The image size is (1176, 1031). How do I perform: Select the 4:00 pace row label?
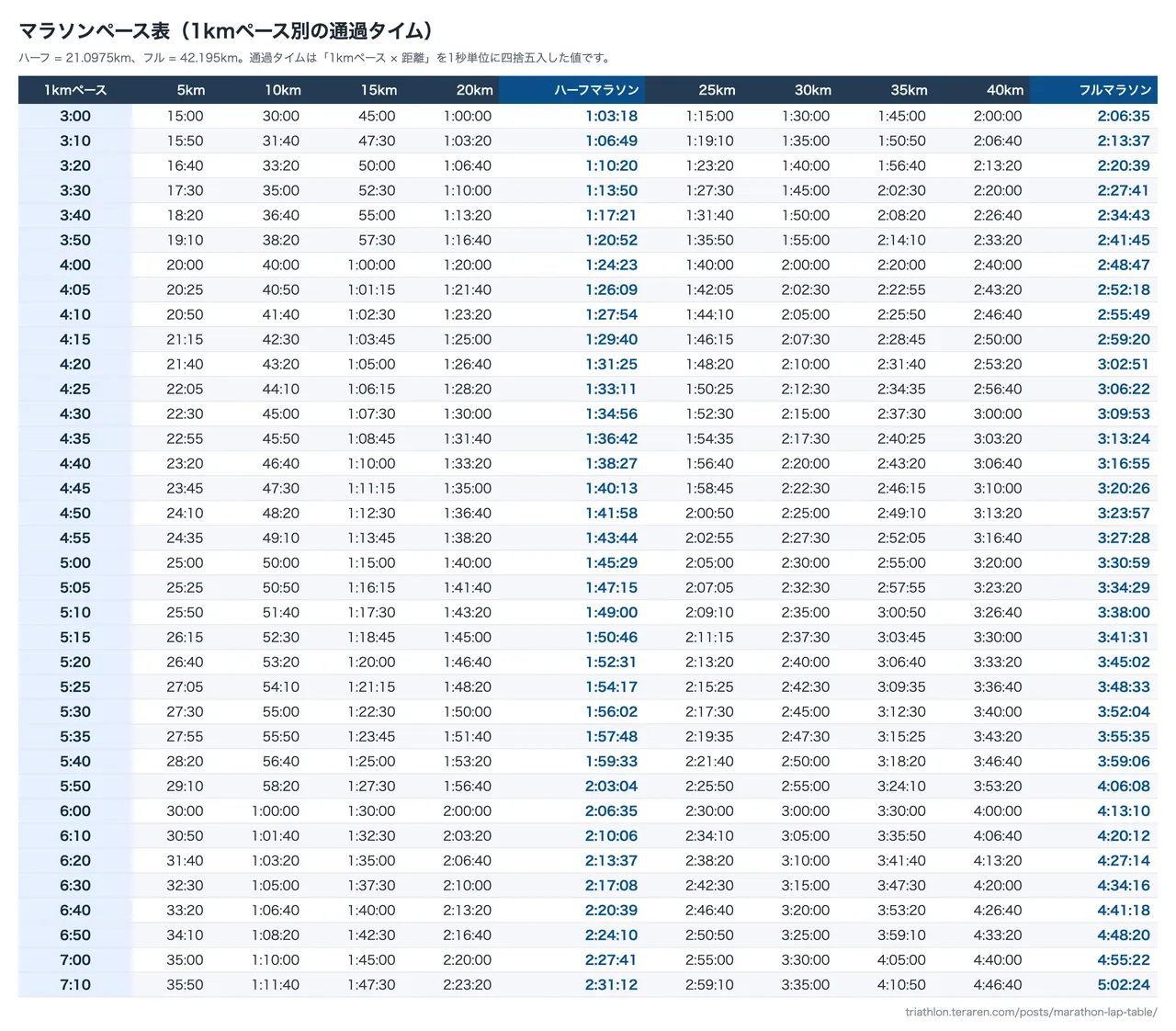coord(75,265)
